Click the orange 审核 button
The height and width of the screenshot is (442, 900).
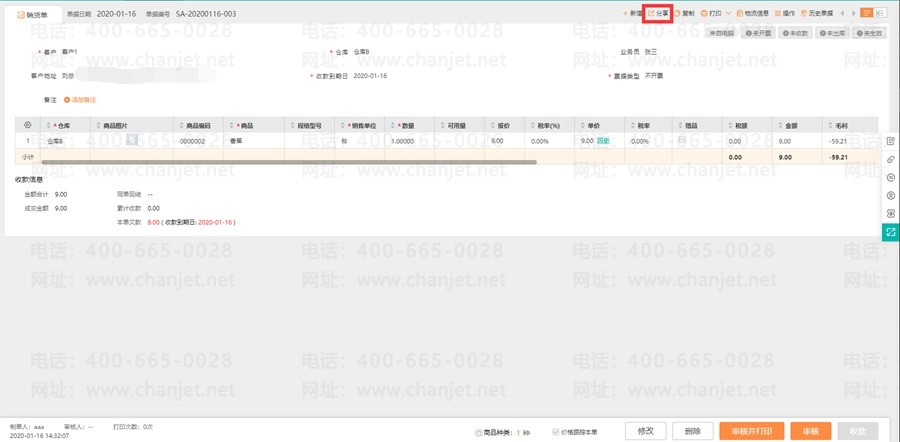coord(810,431)
